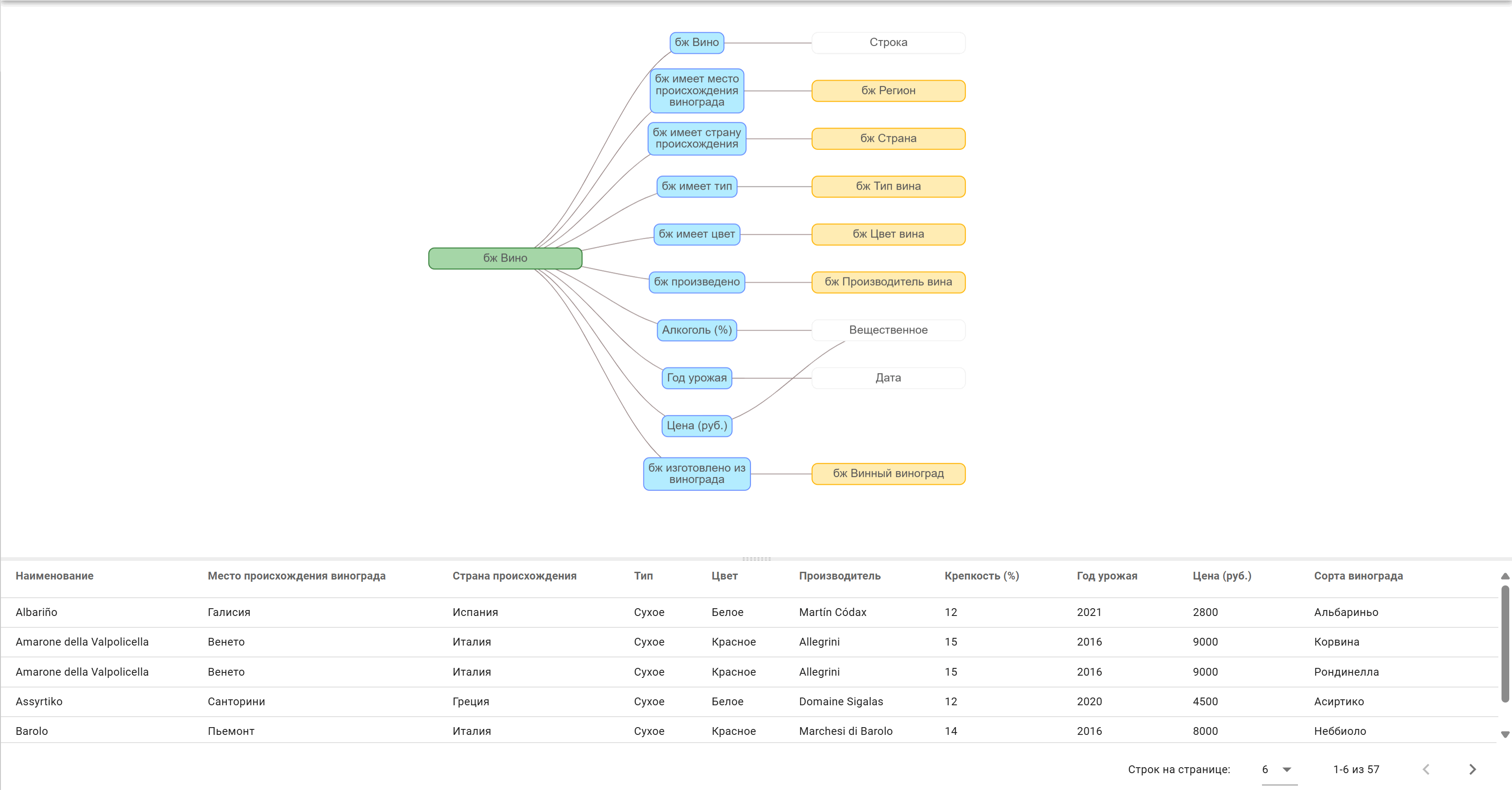Click the 'Вещественное' type node
Viewport: 1512px width, 790px height.
(x=888, y=330)
